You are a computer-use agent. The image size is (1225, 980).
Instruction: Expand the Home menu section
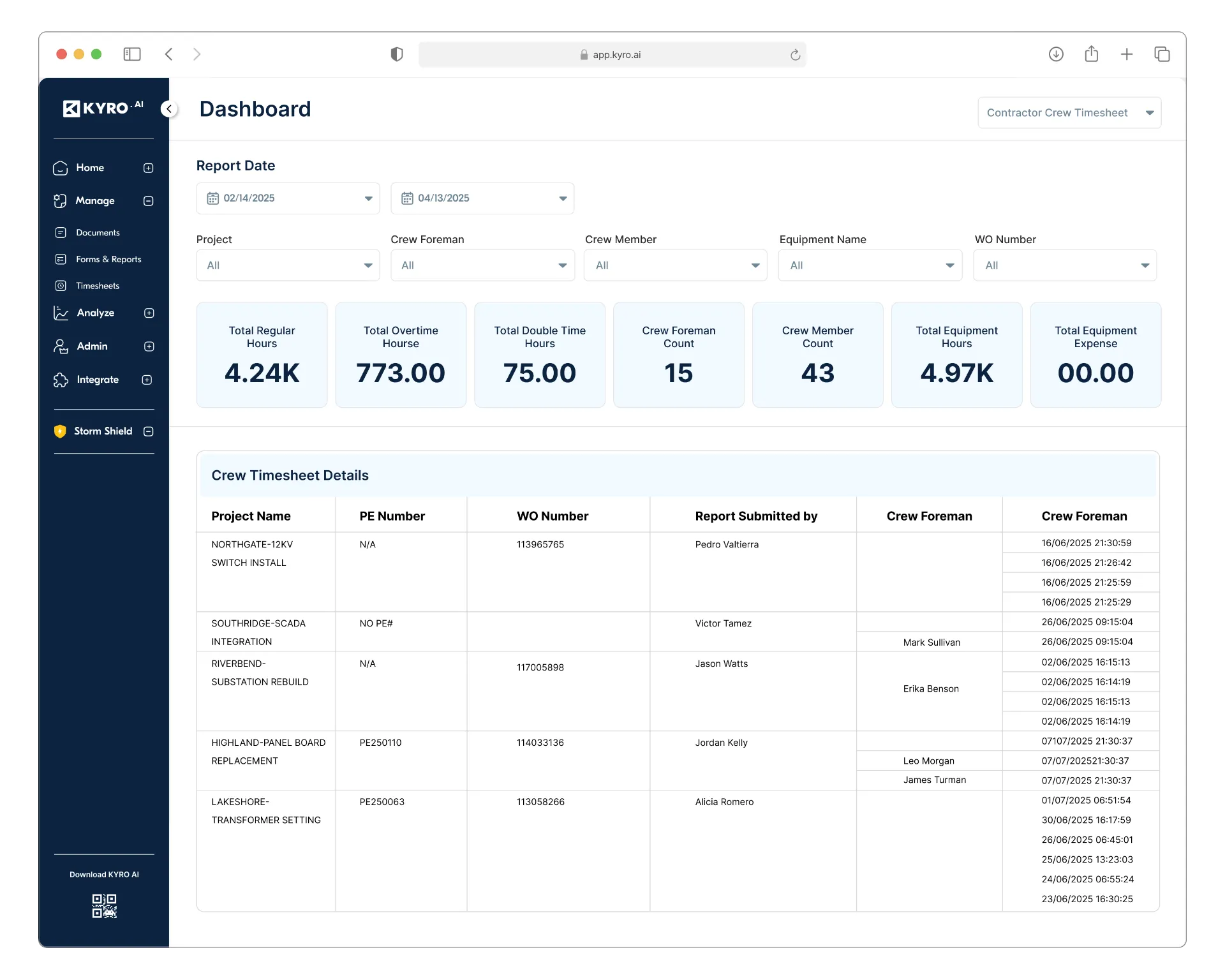tap(149, 168)
